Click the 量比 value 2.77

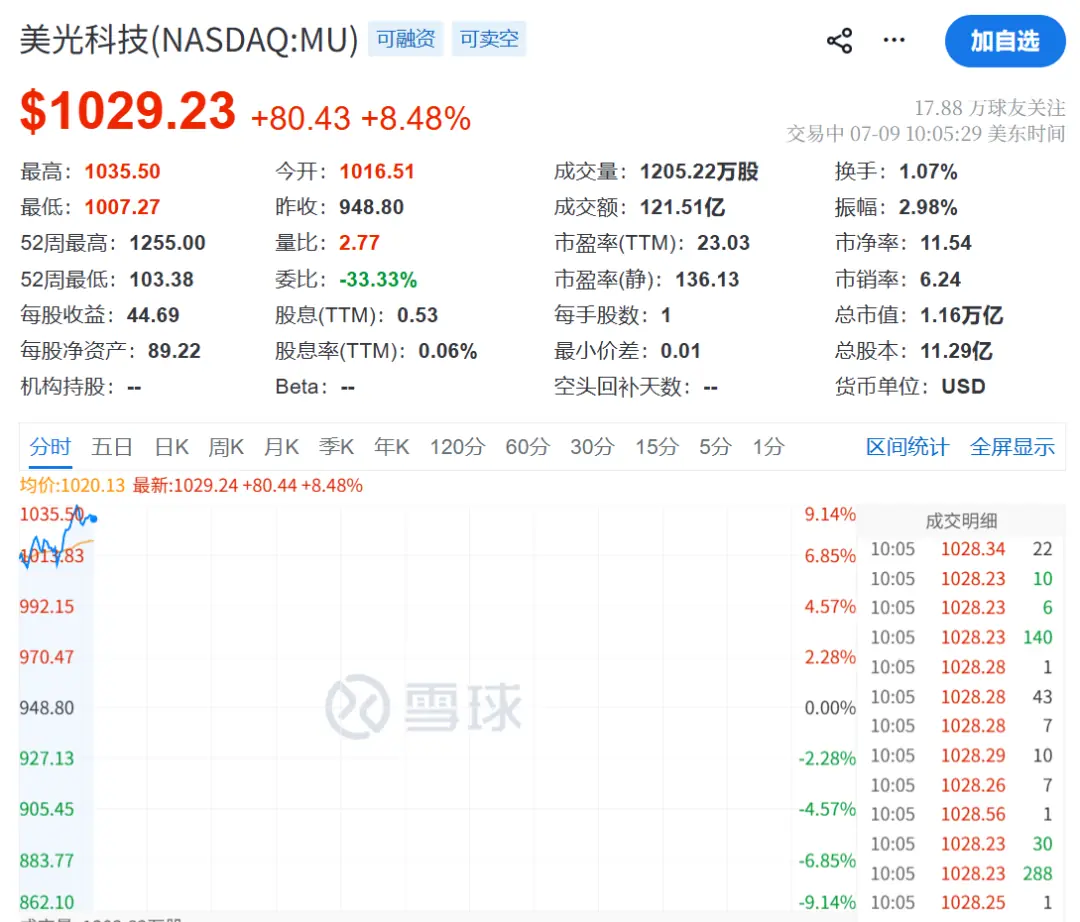[x=359, y=243]
